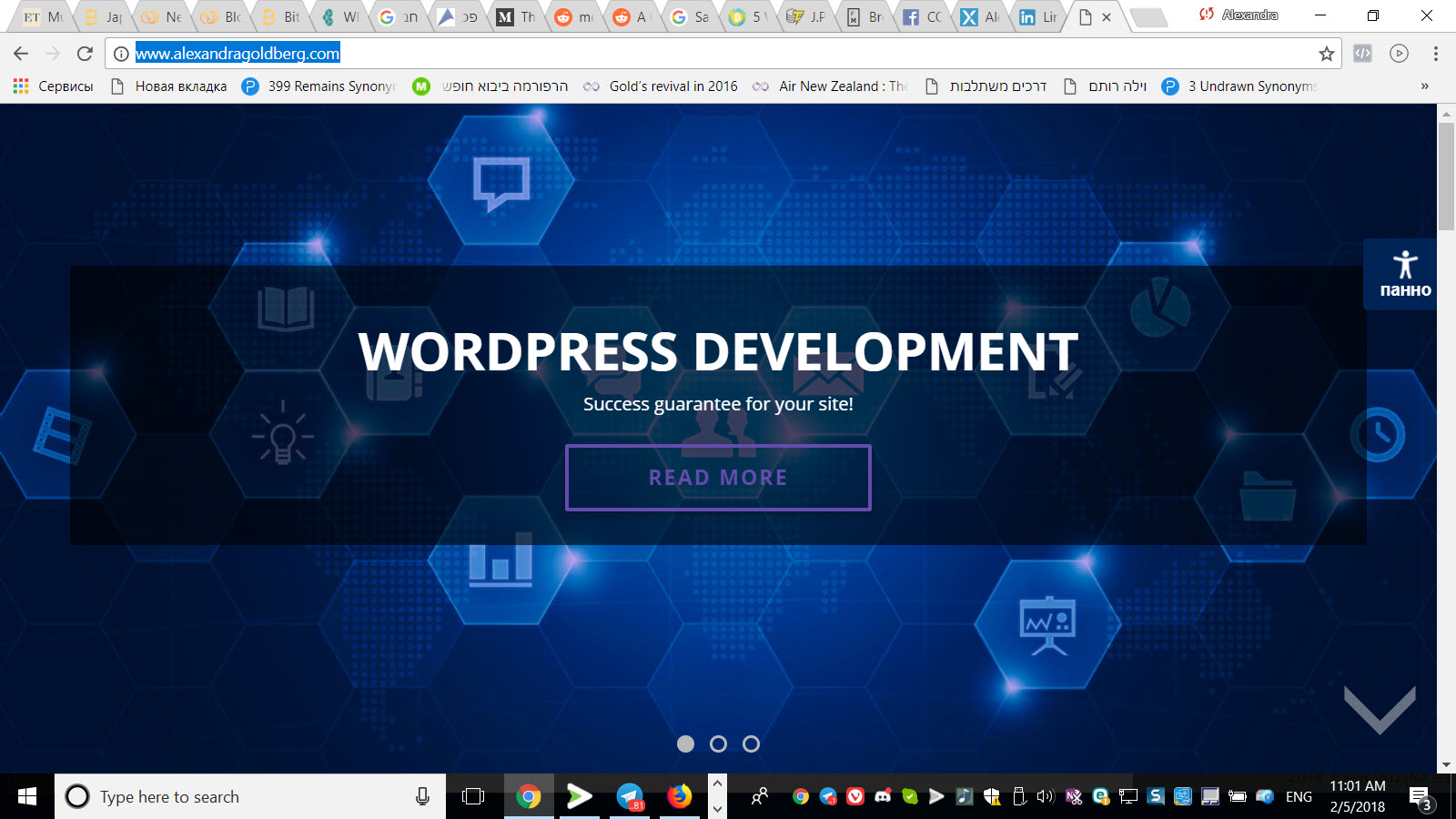This screenshot has height=819, width=1456.
Task: Show hidden bookmarks with the double chevron
Action: point(1424,86)
